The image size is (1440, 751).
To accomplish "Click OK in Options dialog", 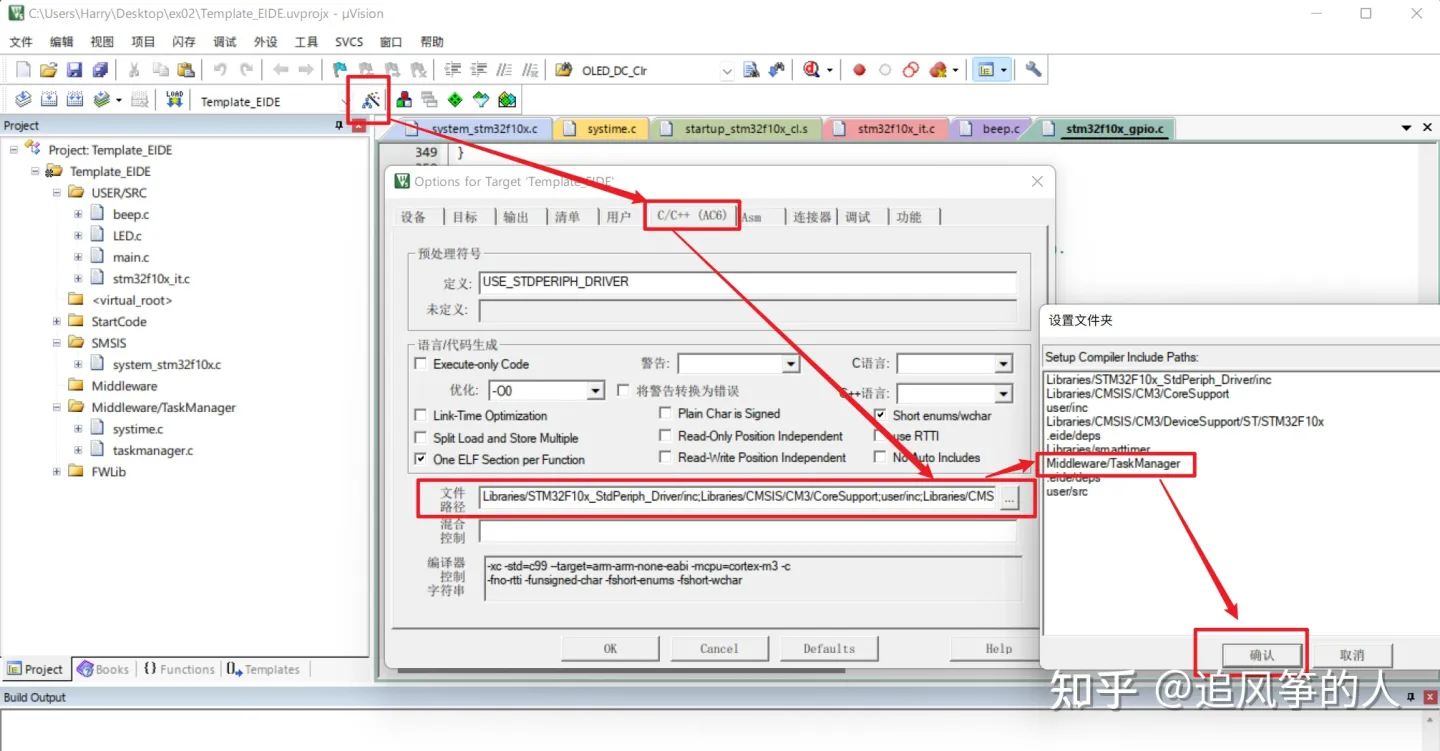I will coord(610,648).
